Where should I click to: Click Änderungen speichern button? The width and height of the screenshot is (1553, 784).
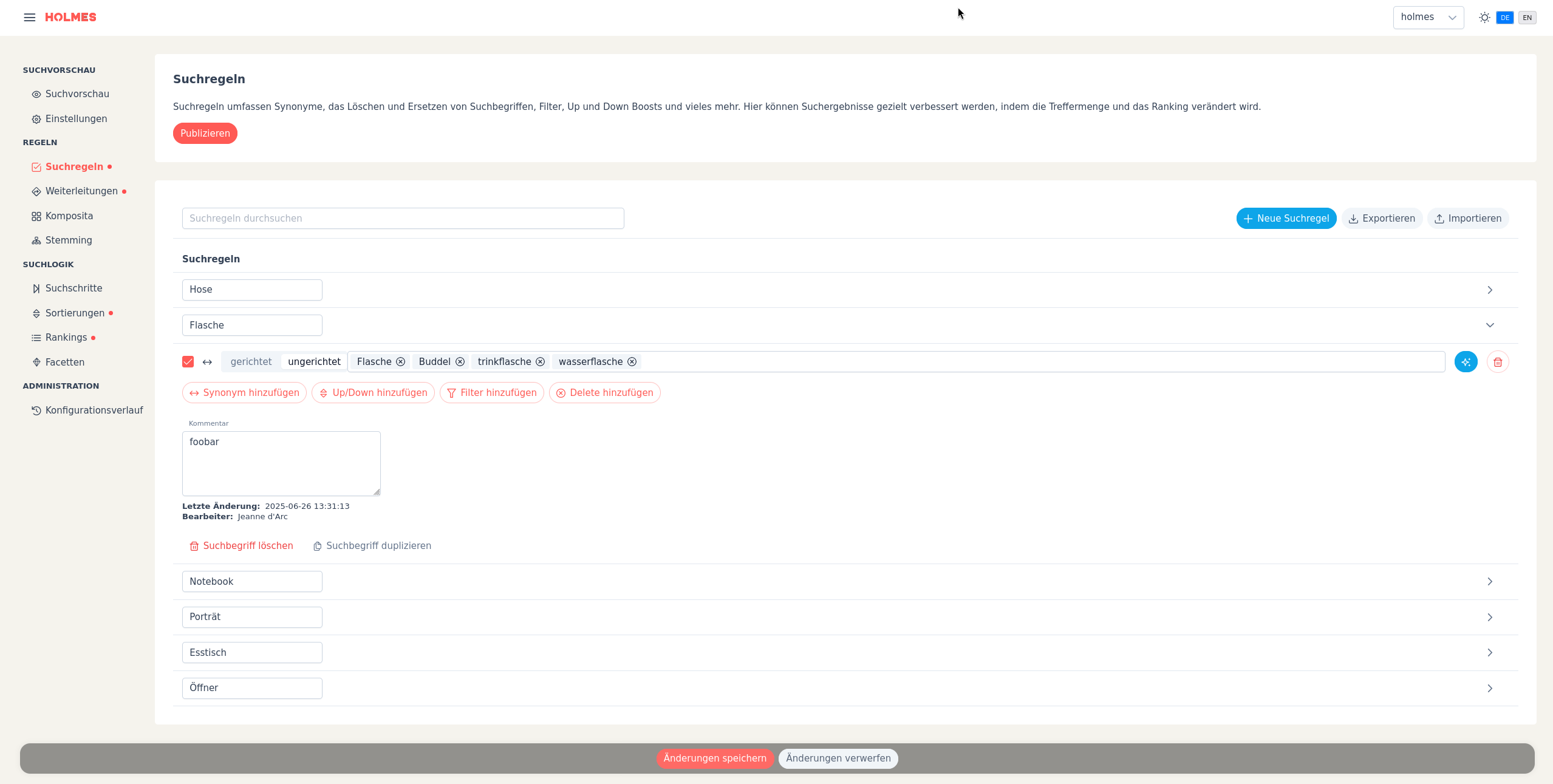coord(715,758)
